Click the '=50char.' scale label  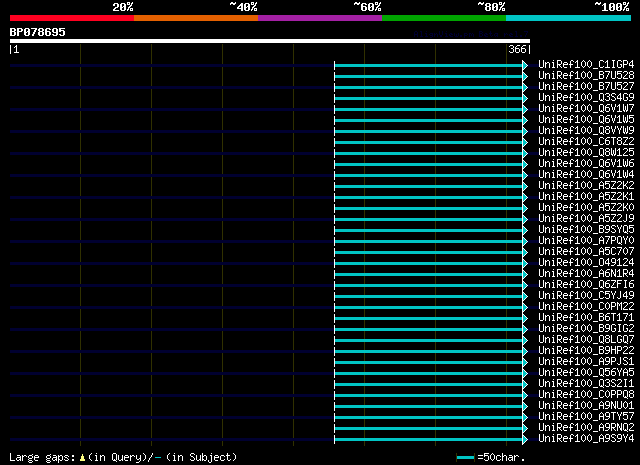pos(501,457)
